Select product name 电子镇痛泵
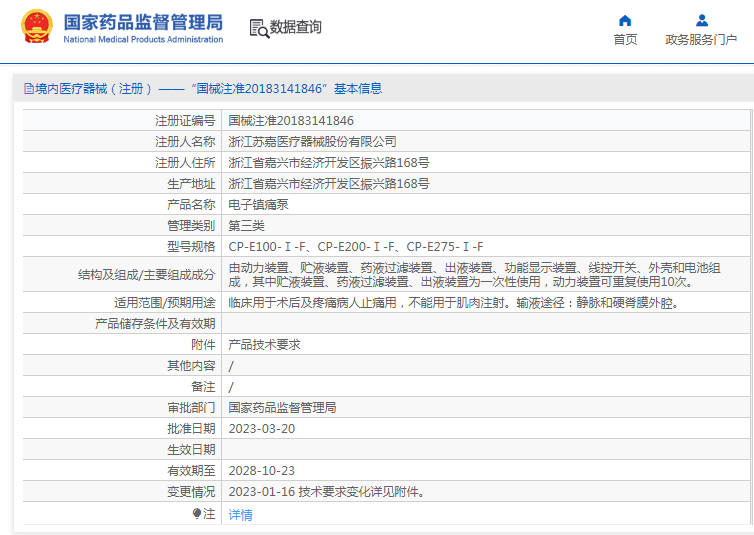 point(258,205)
